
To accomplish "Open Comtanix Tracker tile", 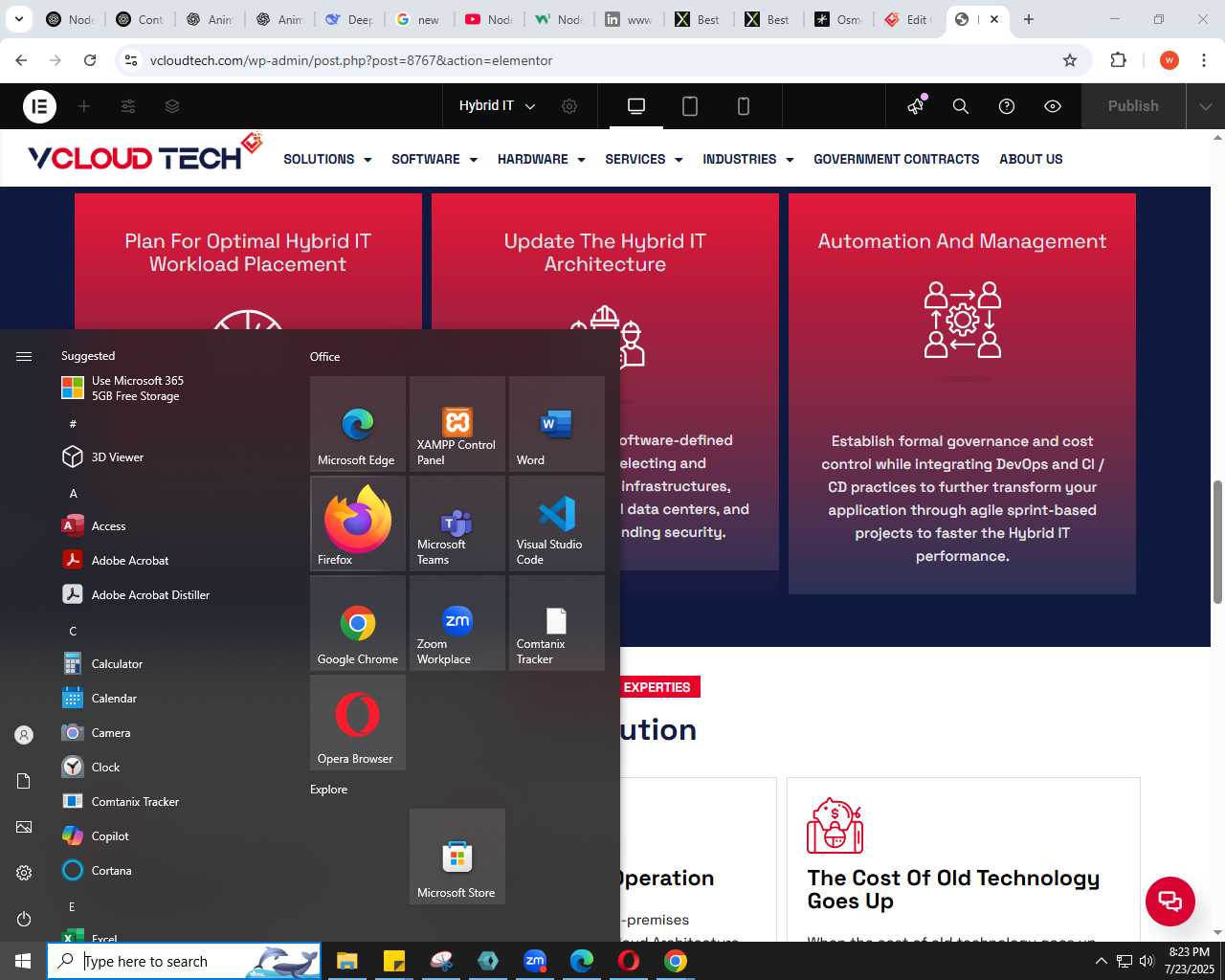I will [557, 623].
